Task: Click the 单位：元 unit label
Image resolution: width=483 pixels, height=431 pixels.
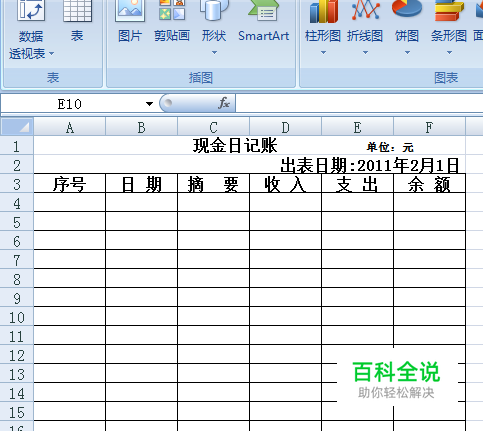Action: pos(390,147)
